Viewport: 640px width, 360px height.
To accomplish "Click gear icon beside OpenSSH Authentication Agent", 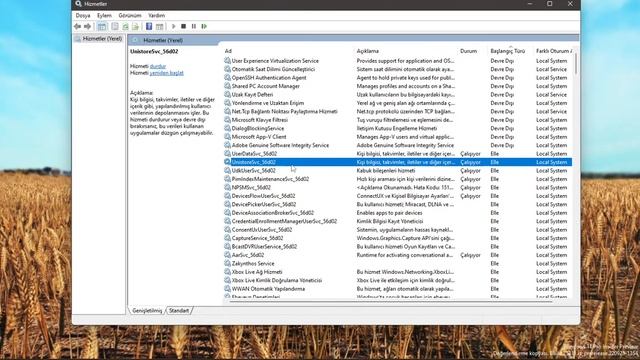I will click(227, 78).
